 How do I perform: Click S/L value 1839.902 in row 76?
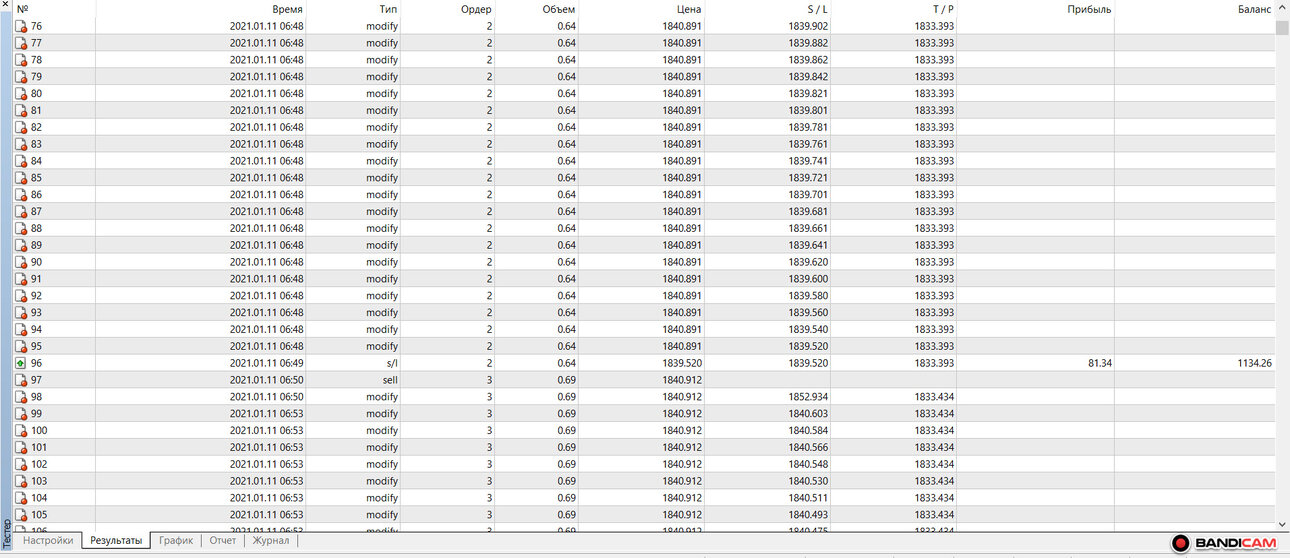(x=808, y=26)
